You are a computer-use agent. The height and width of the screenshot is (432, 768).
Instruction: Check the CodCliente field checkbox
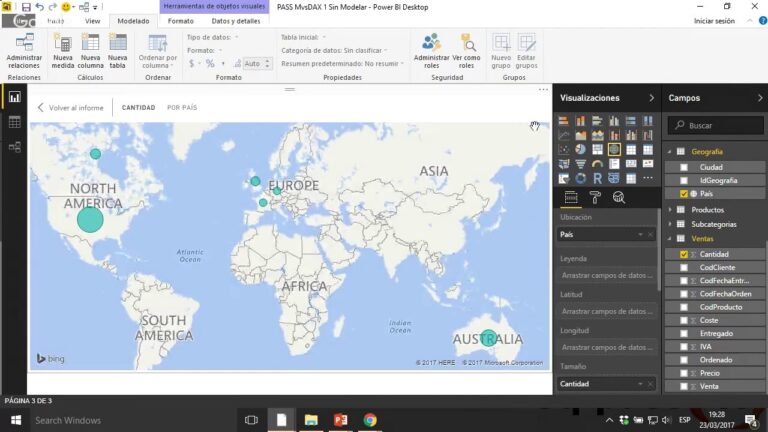tap(684, 267)
